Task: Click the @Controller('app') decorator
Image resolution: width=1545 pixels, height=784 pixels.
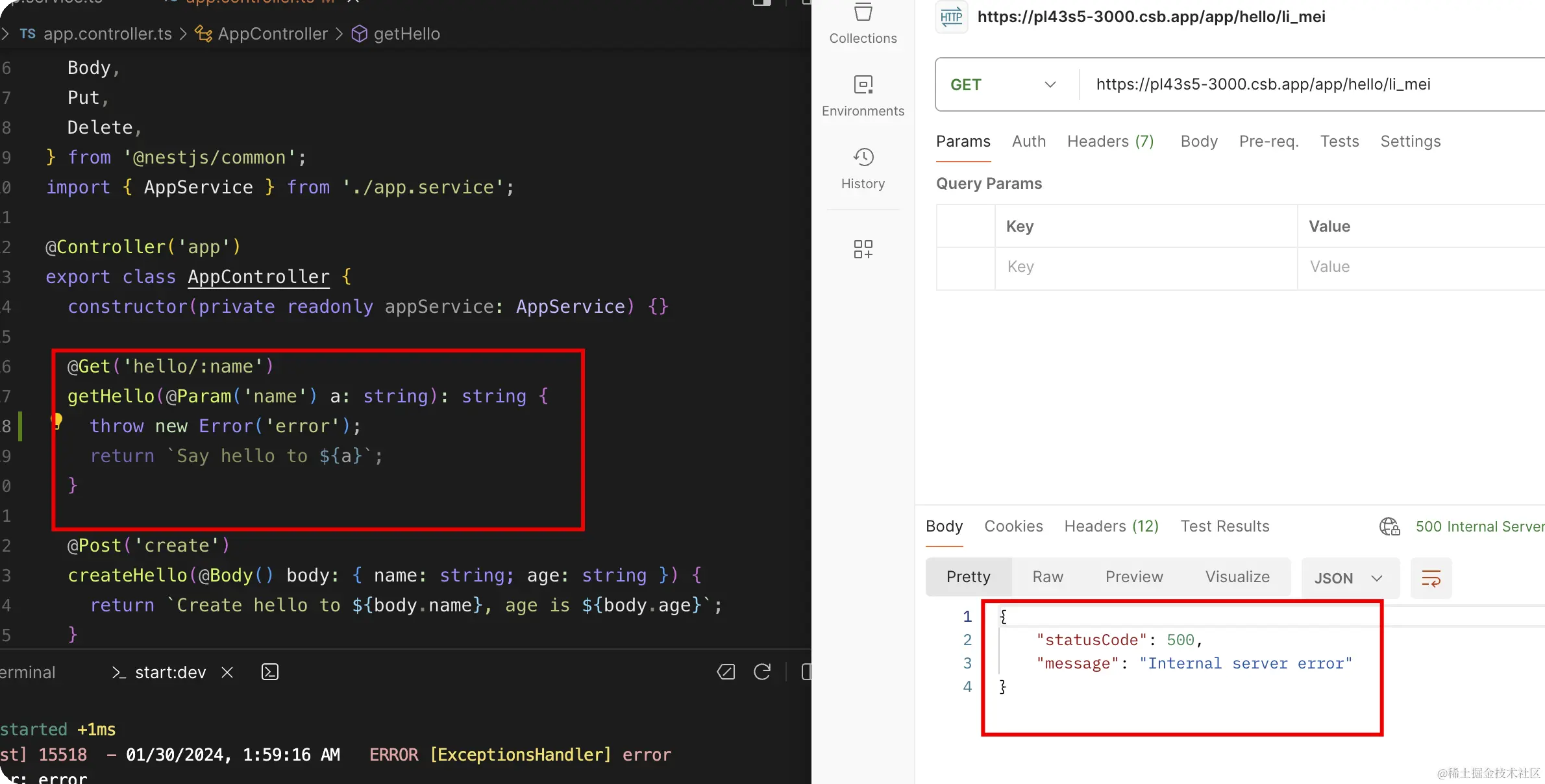Action: click(143, 247)
